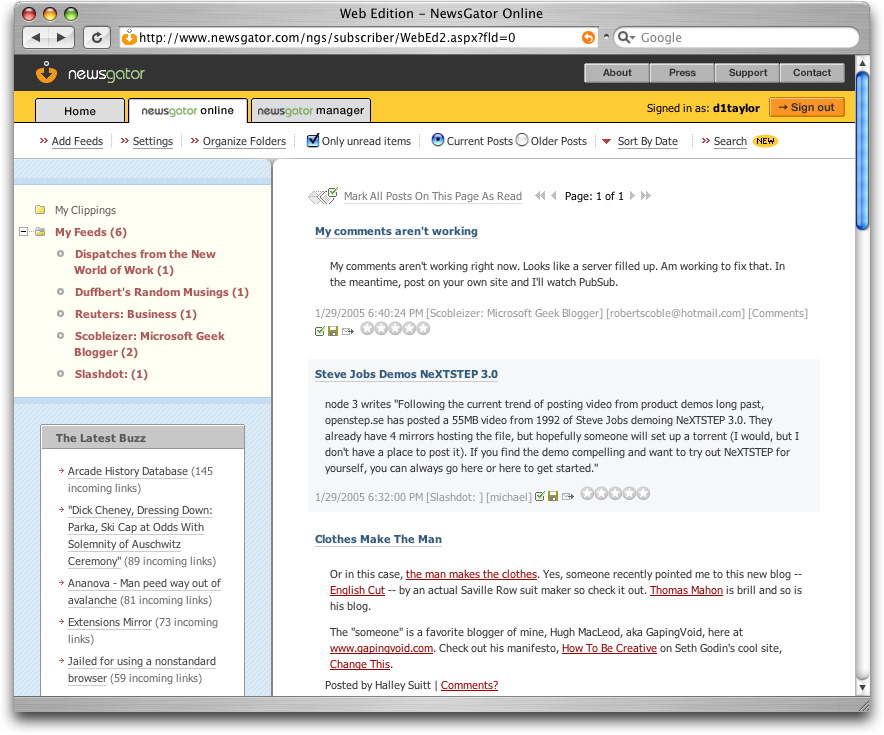Switch to the newsgator online tab
Viewport: 884px width, 735px height.
(x=188, y=110)
